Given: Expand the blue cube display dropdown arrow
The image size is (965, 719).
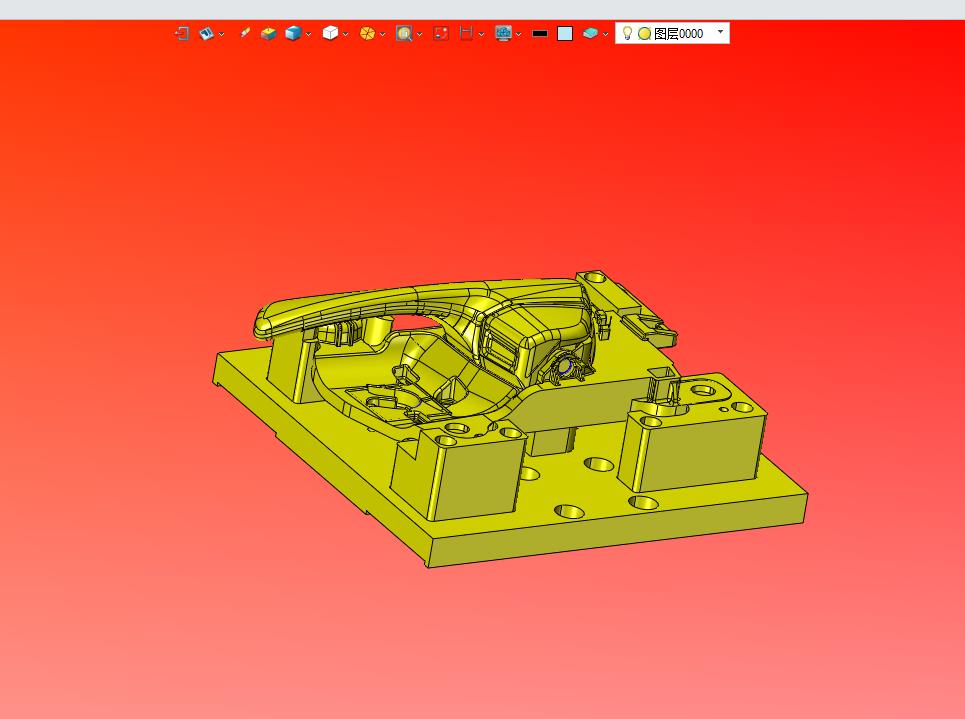Looking at the screenshot, I should (x=308, y=34).
